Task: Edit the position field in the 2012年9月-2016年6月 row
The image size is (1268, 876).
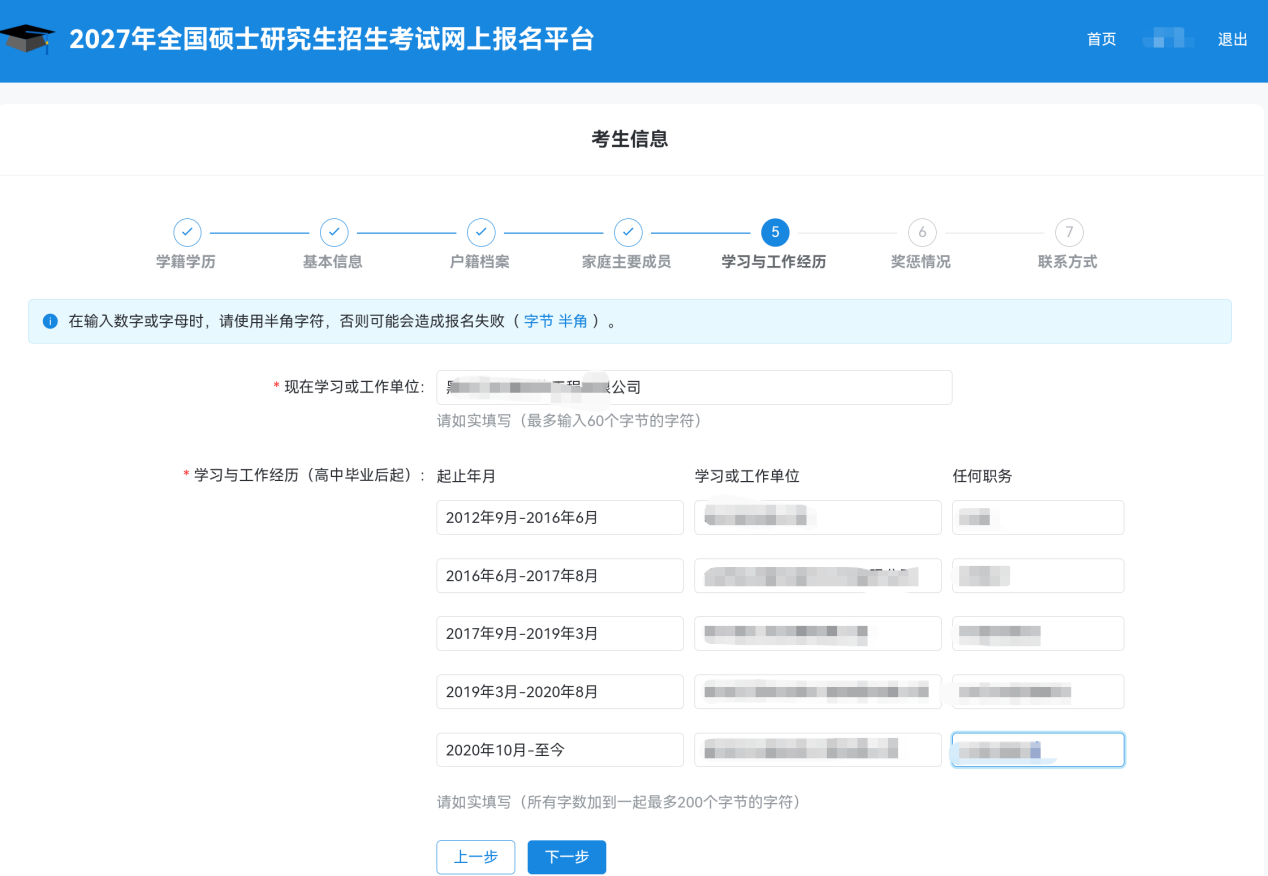Action: (1038, 518)
